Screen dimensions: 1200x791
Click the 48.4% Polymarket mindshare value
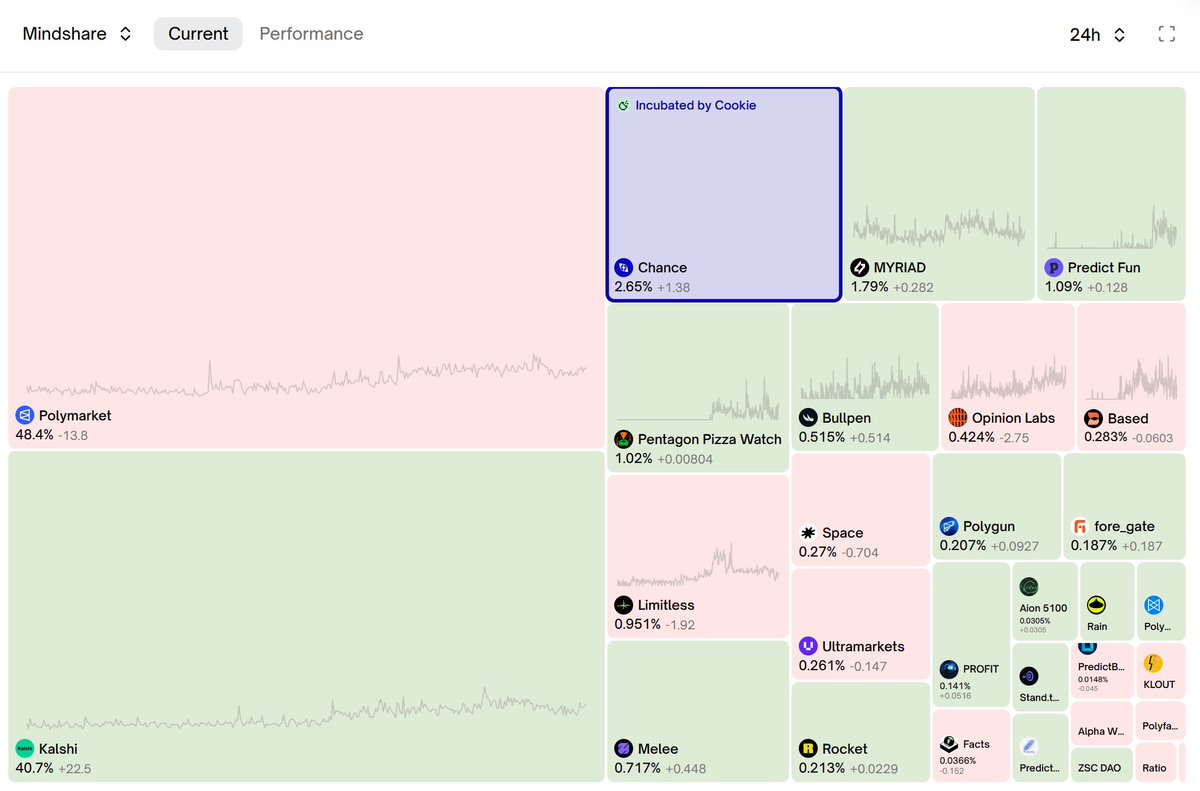click(x=34, y=435)
